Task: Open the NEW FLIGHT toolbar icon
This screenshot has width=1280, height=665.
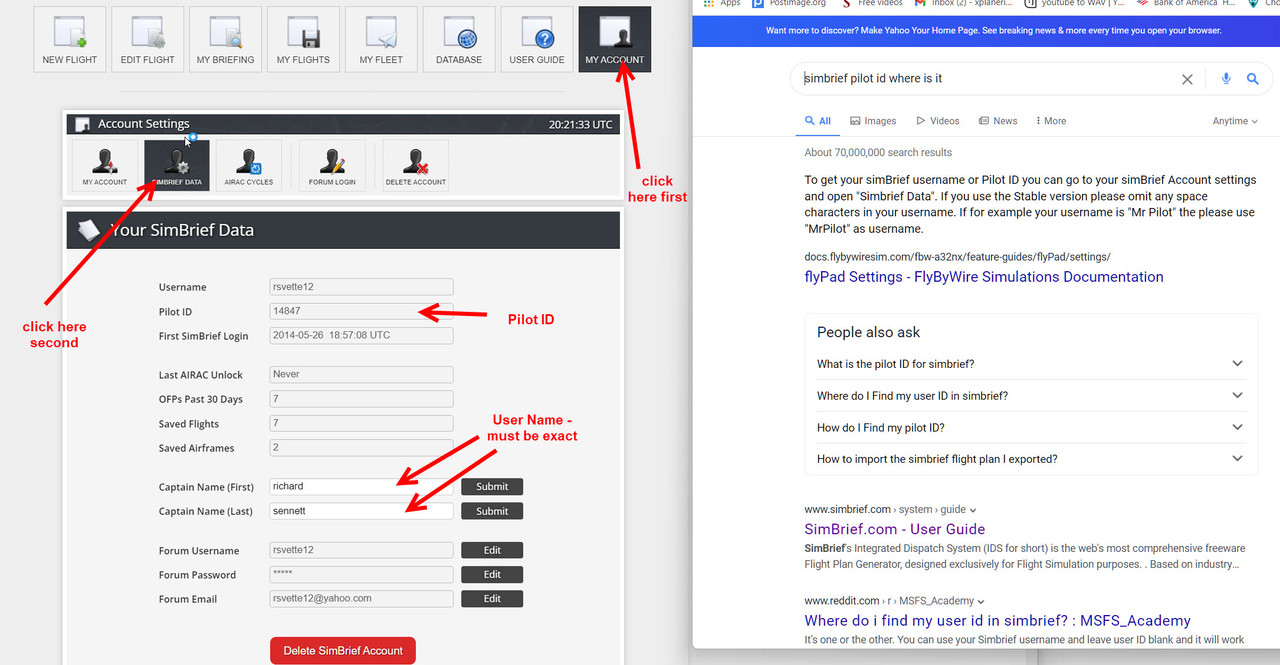Action: [x=70, y=39]
